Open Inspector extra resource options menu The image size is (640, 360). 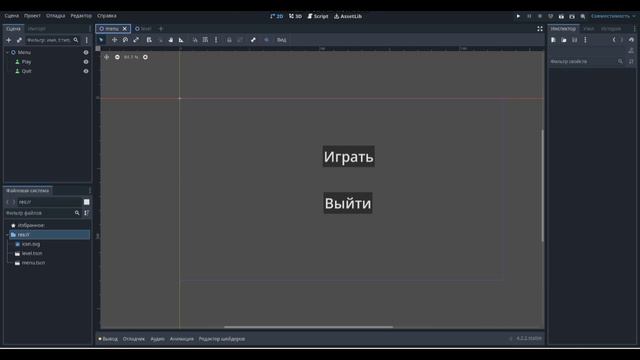click(585, 40)
